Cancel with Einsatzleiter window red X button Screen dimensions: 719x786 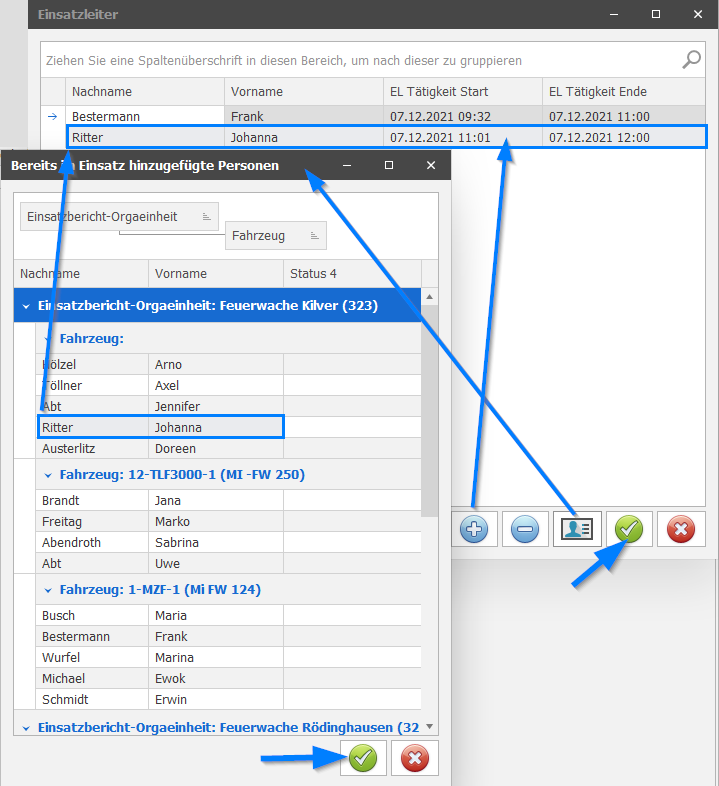point(681,529)
